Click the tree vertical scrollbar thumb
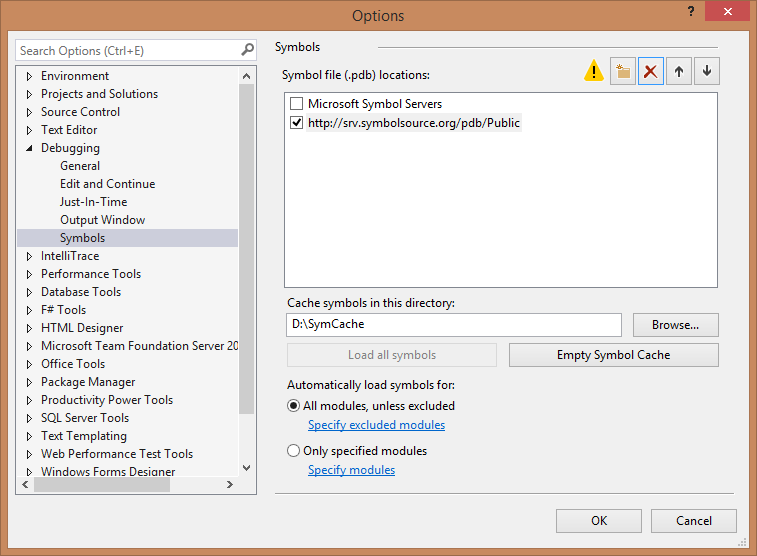Viewport: 757px width, 556px height. coord(246,249)
